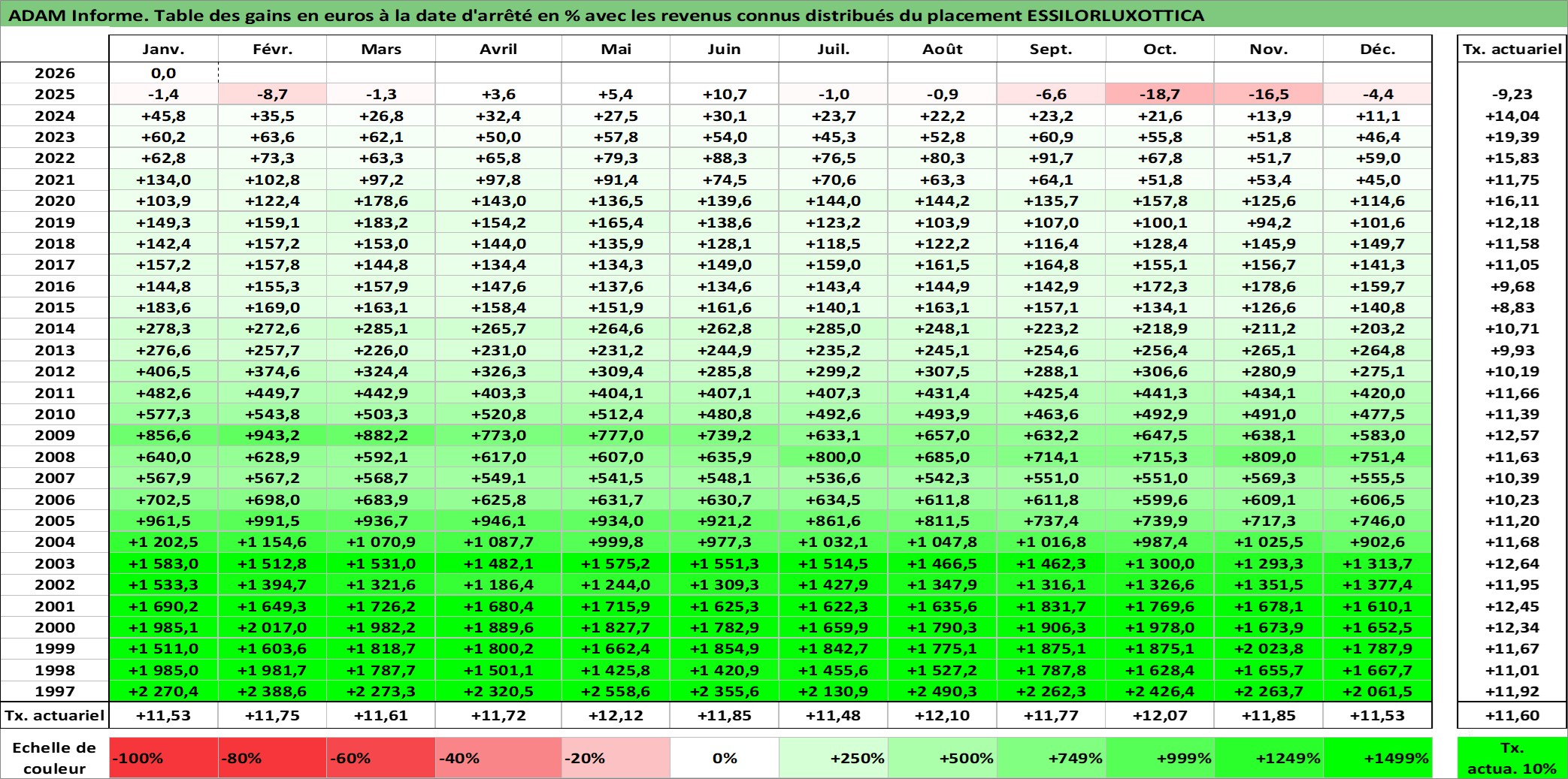The width and height of the screenshot is (1568, 779).
Task: Click the +11,60 overall actuarial rate
Action: [1512, 715]
